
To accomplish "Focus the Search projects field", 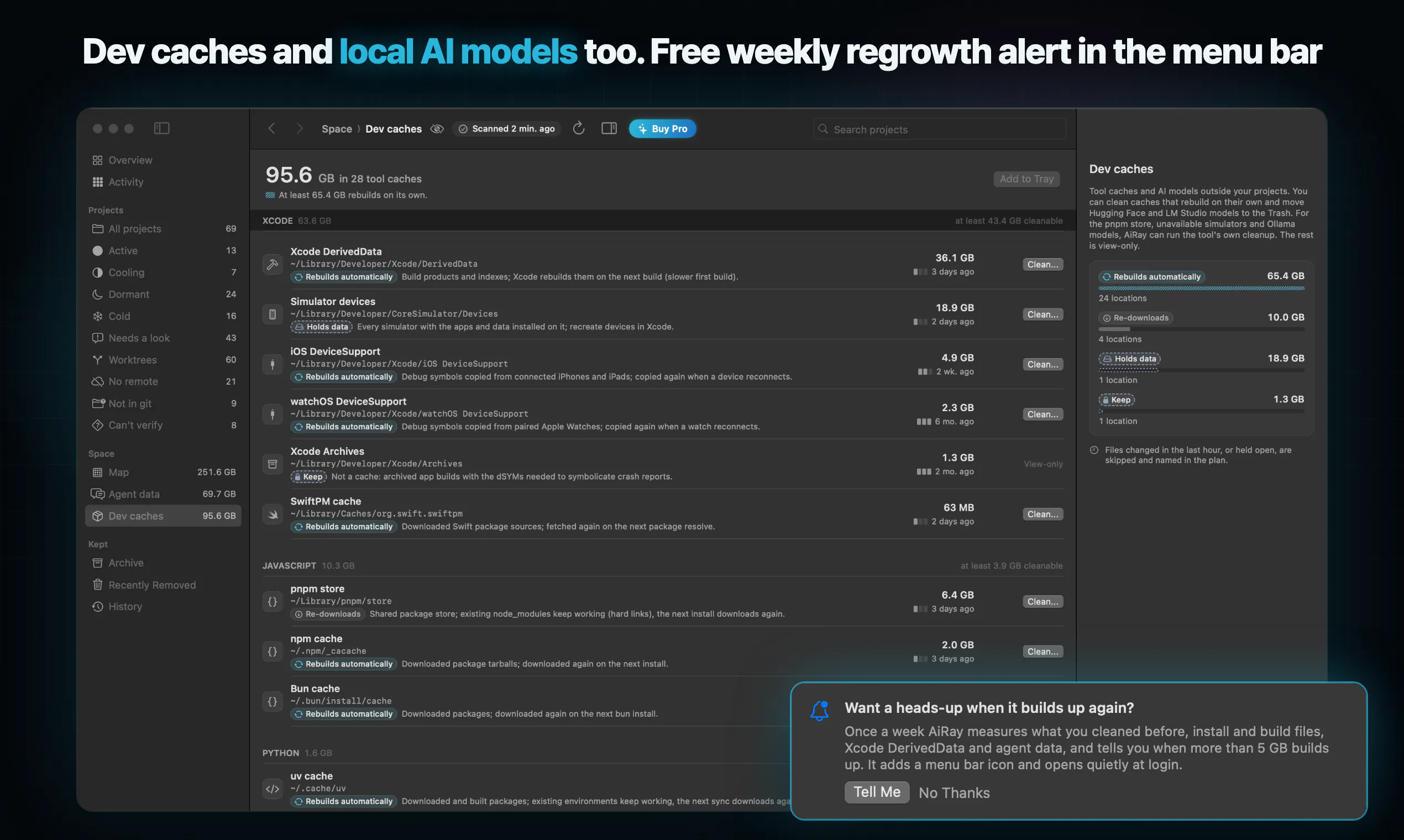I will 939,129.
